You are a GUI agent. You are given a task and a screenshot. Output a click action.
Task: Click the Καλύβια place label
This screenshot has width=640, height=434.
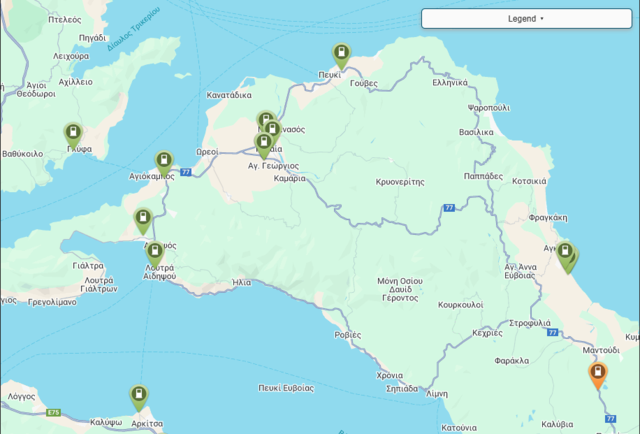557,425
